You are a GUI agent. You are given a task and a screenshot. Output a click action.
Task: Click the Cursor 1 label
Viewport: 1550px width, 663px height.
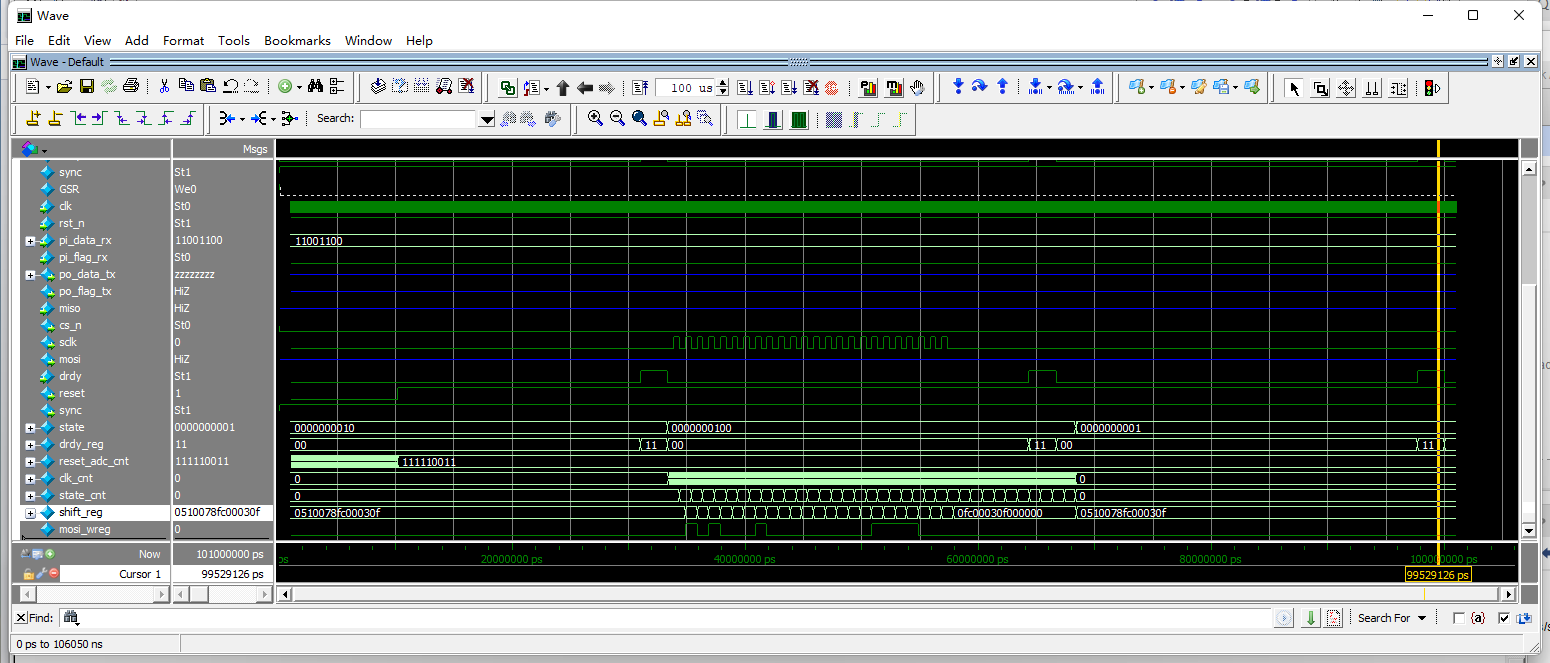[x=140, y=574]
